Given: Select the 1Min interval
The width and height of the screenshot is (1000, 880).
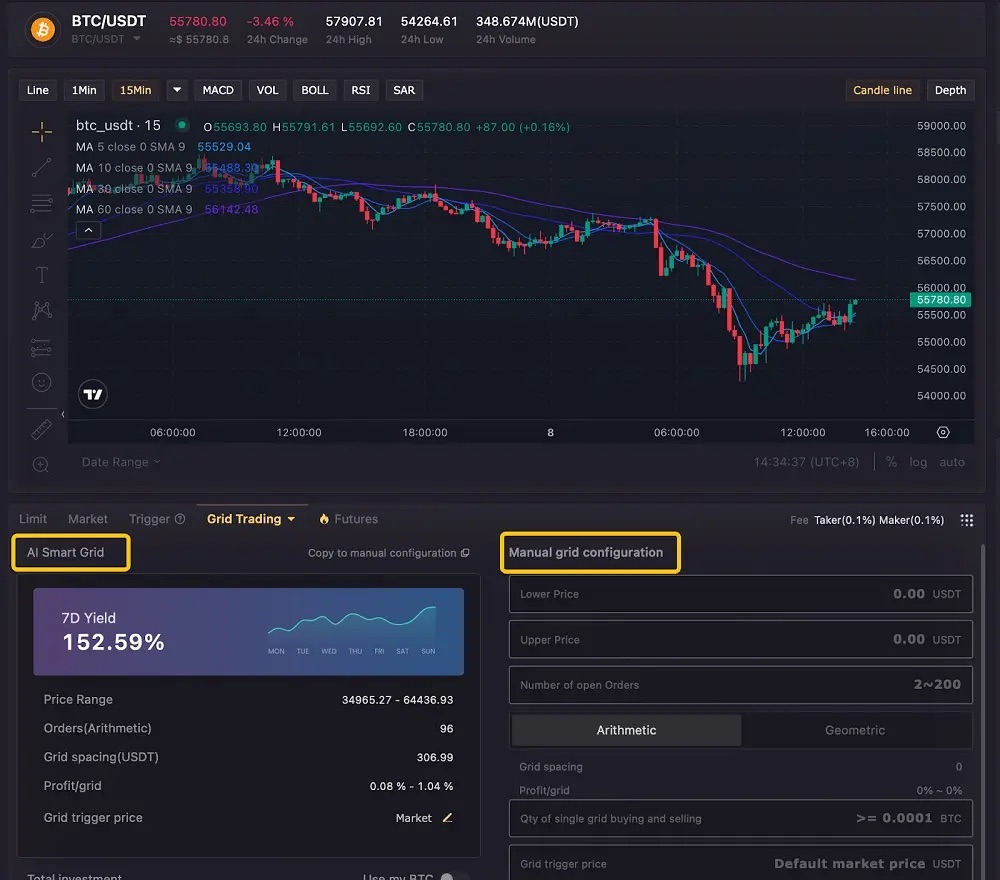Looking at the screenshot, I should click(84, 90).
